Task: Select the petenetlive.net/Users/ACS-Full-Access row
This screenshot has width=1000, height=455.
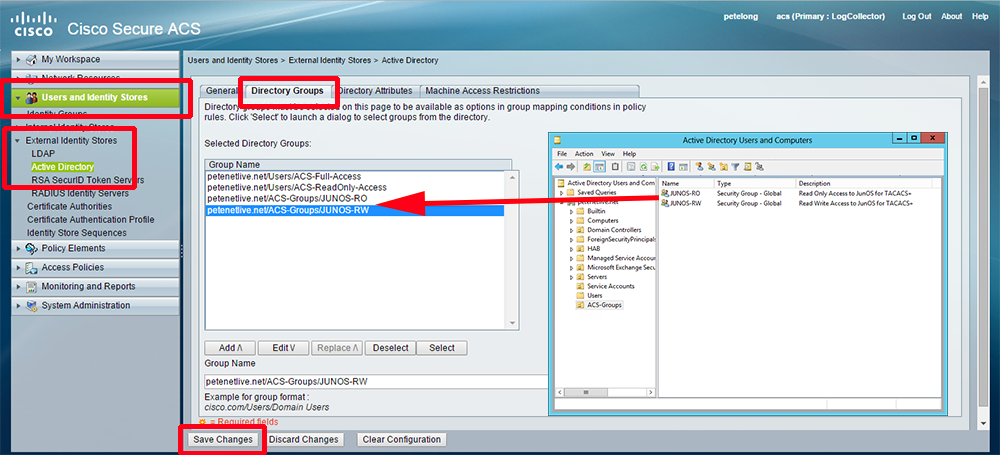Action: pyautogui.click(x=355, y=176)
